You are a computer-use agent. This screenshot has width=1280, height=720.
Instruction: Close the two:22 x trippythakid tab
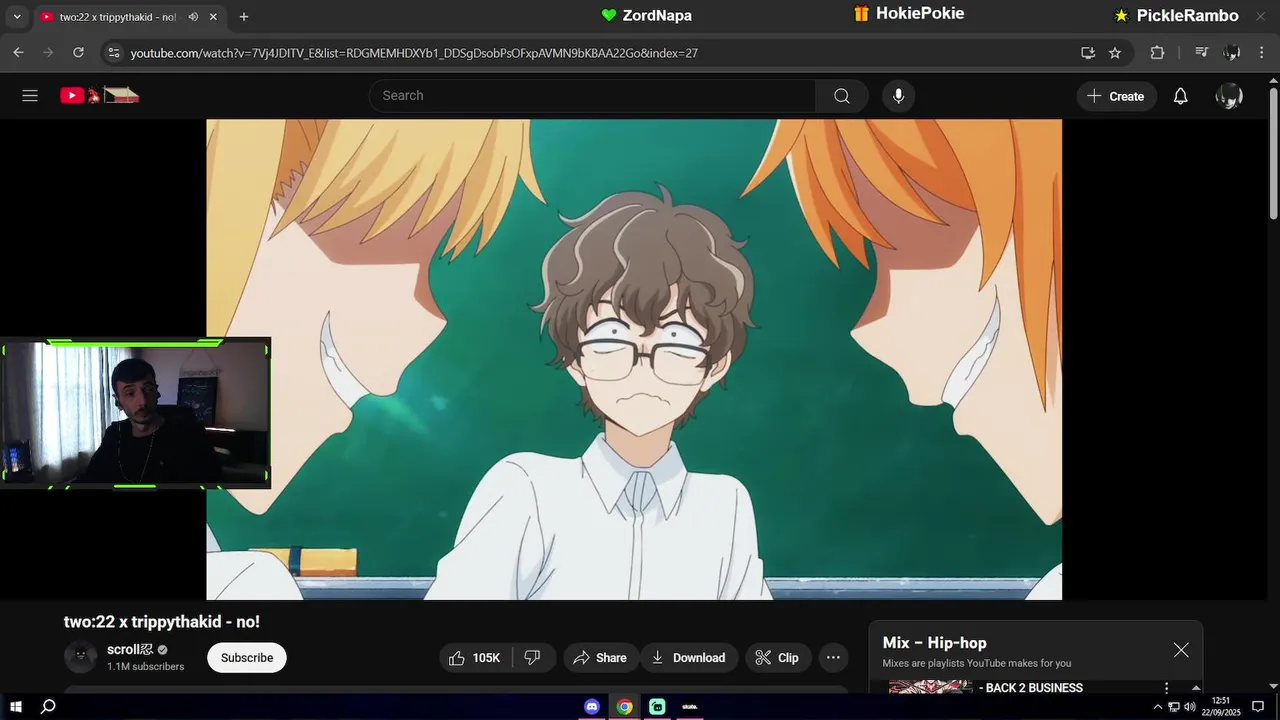(213, 17)
